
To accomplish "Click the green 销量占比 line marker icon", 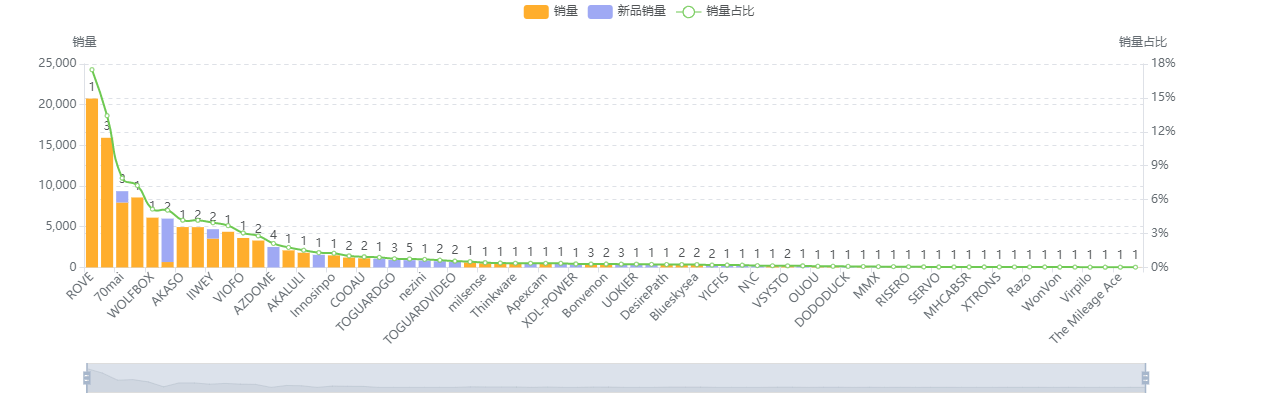I will [x=687, y=11].
